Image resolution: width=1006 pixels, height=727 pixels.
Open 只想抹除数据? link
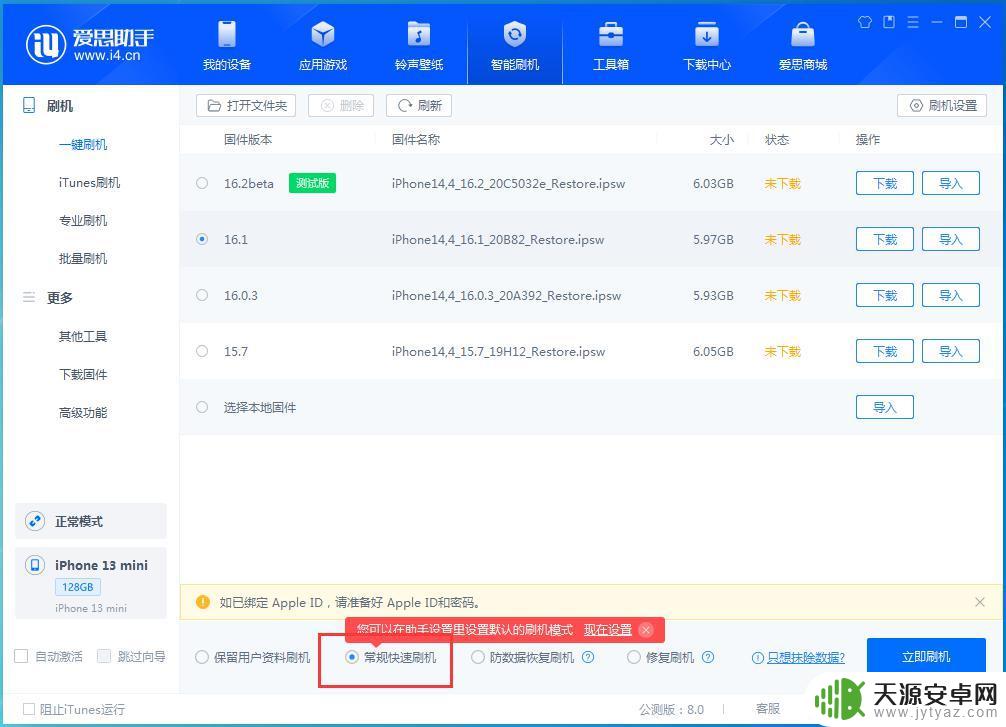[806, 657]
